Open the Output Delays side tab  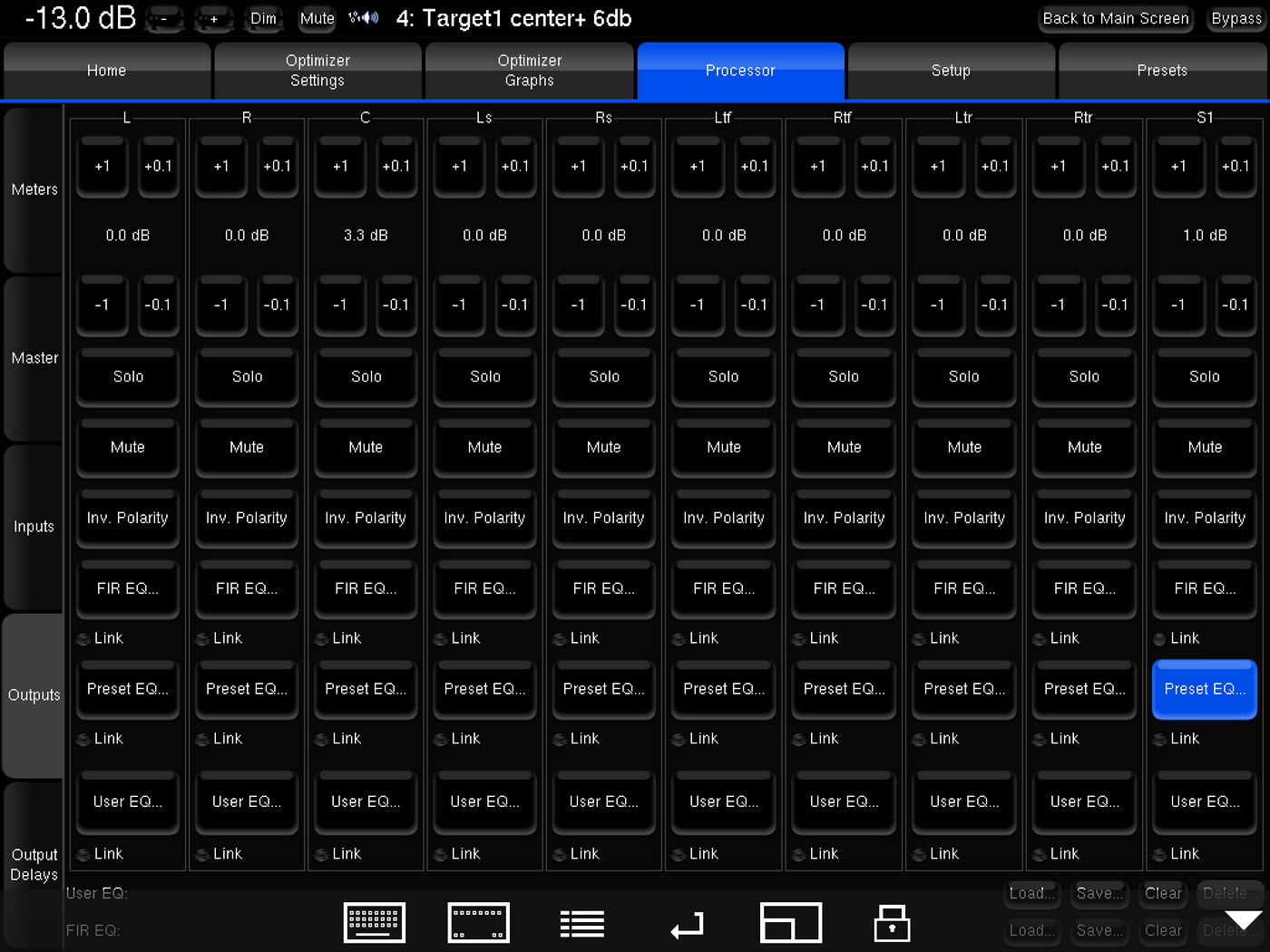pyautogui.click(x=34, y=864)
